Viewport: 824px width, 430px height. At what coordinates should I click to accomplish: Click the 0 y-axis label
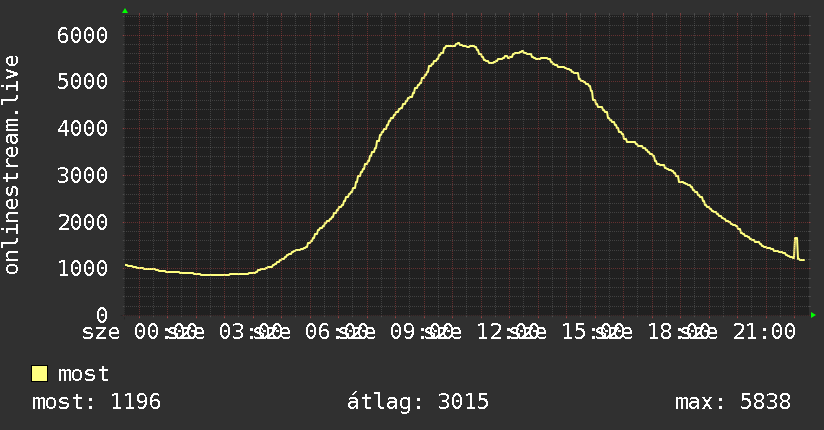(x=102, y=315)
